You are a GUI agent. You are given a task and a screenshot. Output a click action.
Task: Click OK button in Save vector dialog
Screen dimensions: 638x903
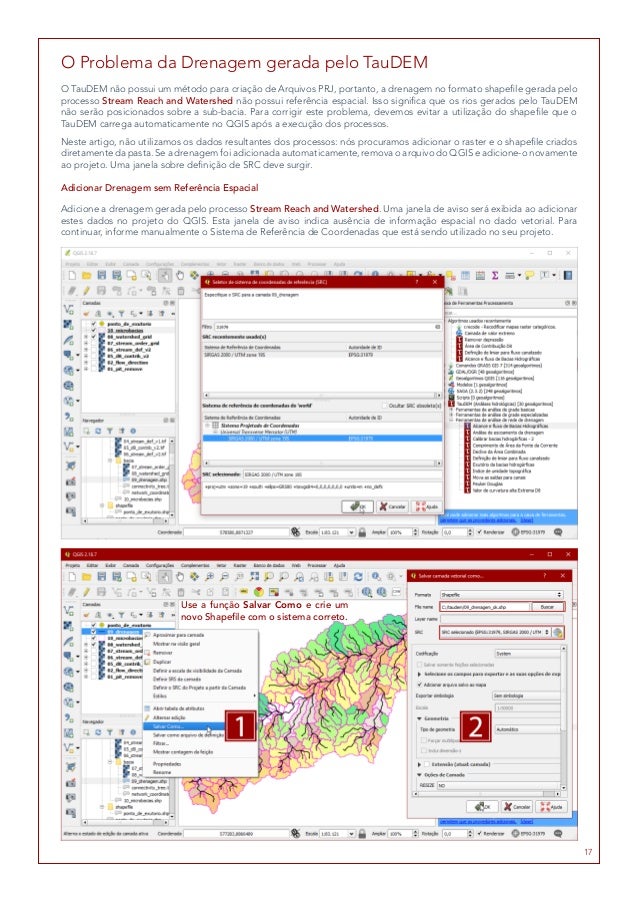483,807
